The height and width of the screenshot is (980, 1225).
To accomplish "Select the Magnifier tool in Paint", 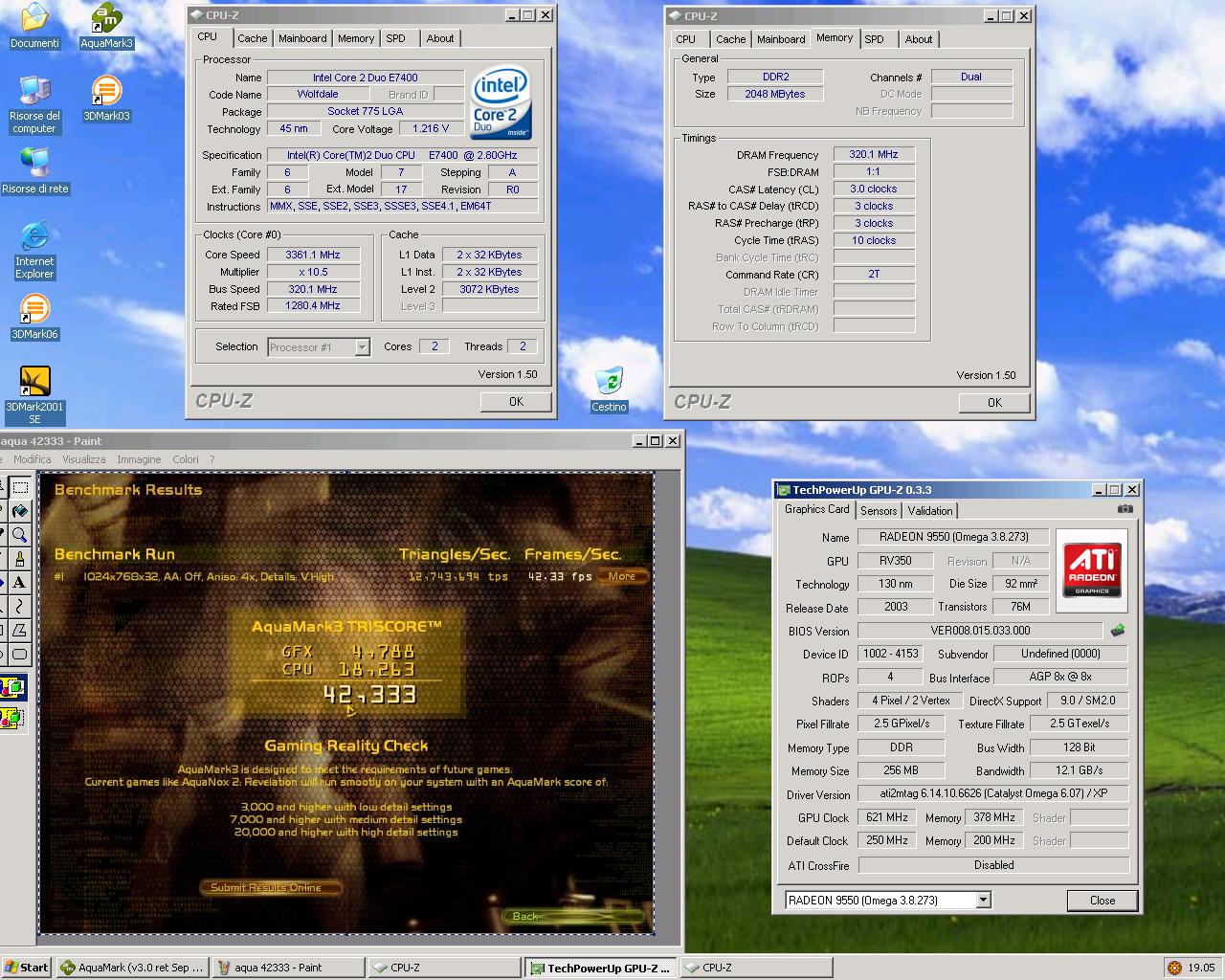I will 19,535.
